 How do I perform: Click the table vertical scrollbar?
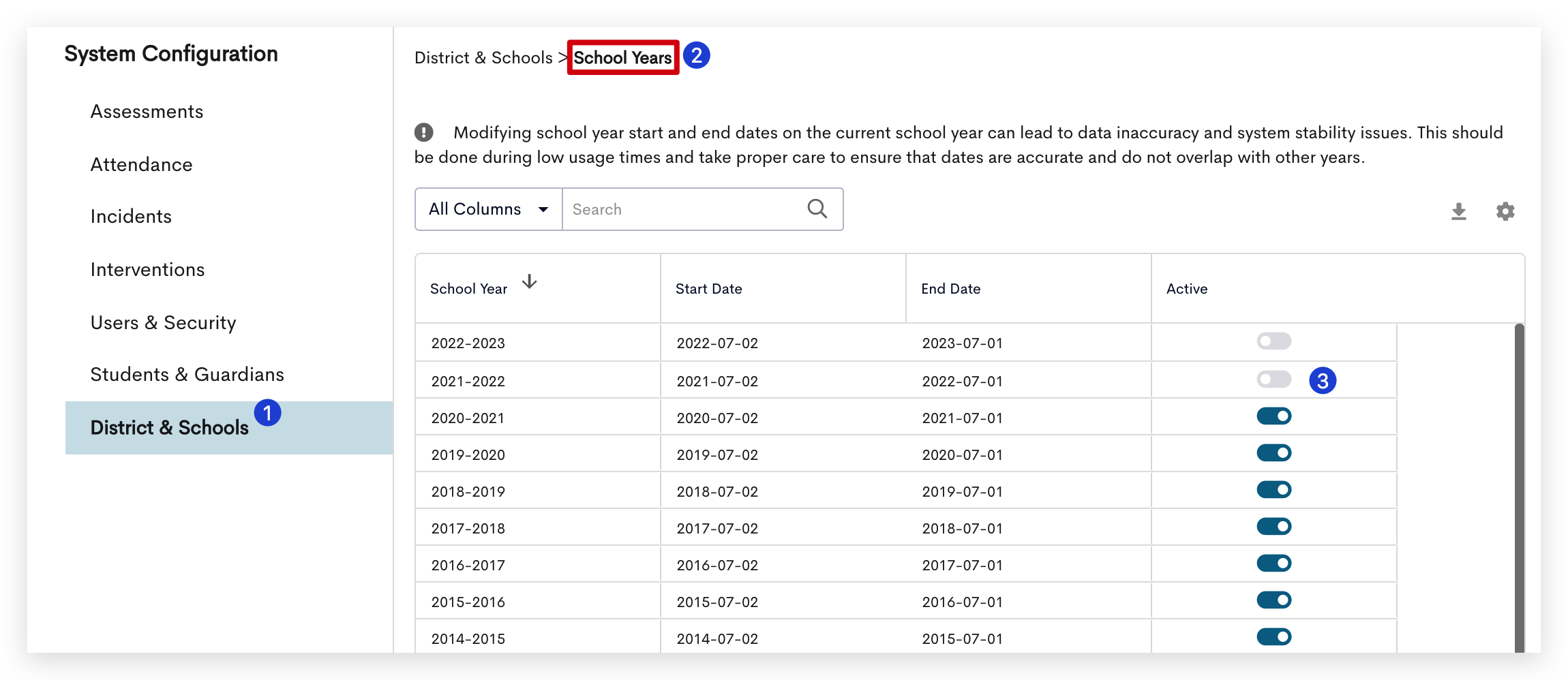pyautogui.click(x=1519, y=488)
